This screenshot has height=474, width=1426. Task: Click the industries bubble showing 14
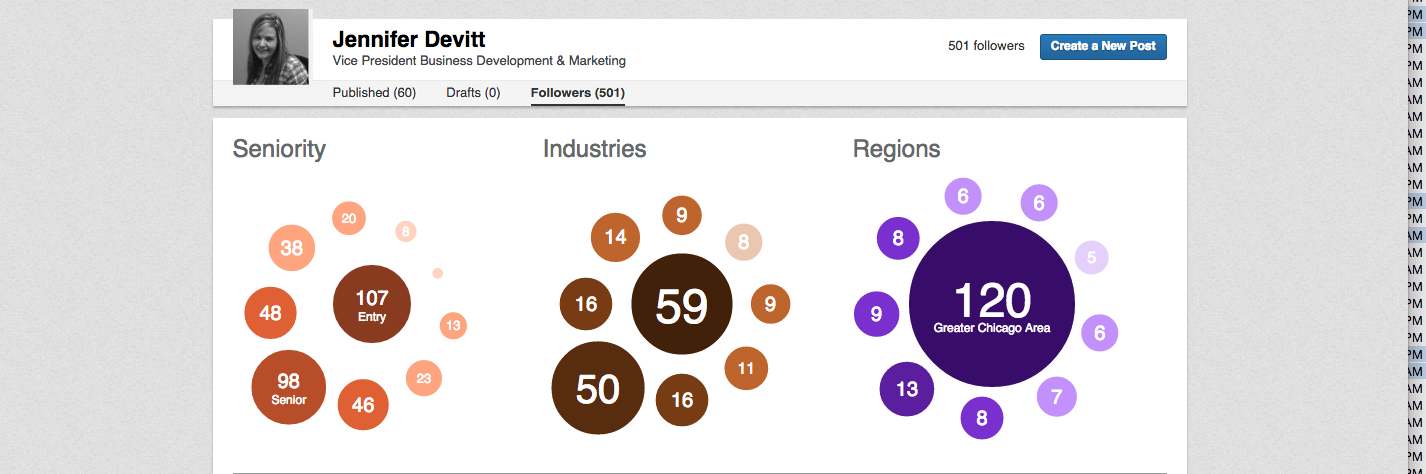point(615,237)
